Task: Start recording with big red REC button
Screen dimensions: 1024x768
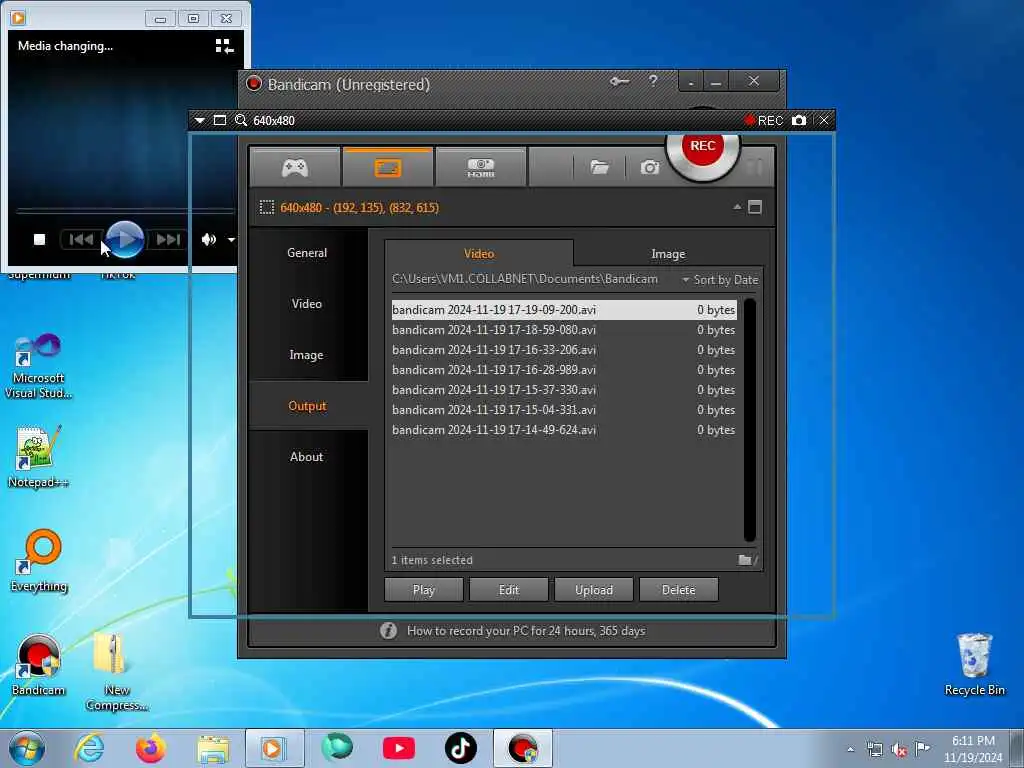Action: pos(703,148)
